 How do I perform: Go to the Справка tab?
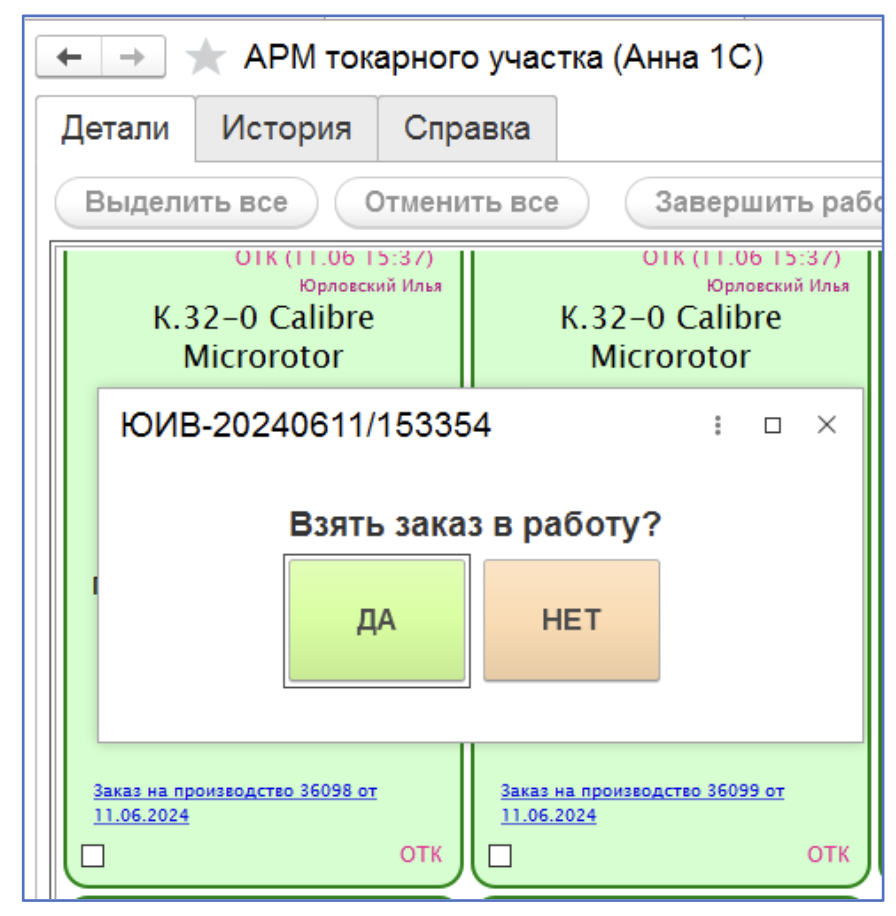point(467,129)
